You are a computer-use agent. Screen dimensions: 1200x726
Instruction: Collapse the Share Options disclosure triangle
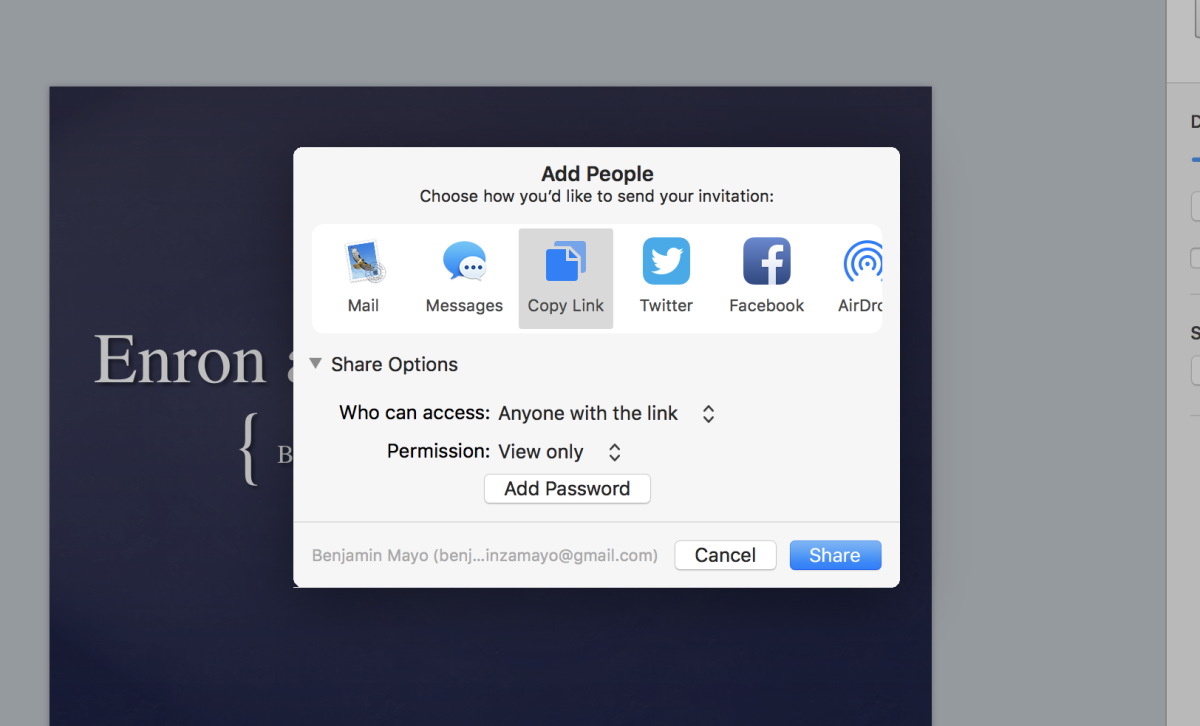pyautogui.click(x=316, y=364)
